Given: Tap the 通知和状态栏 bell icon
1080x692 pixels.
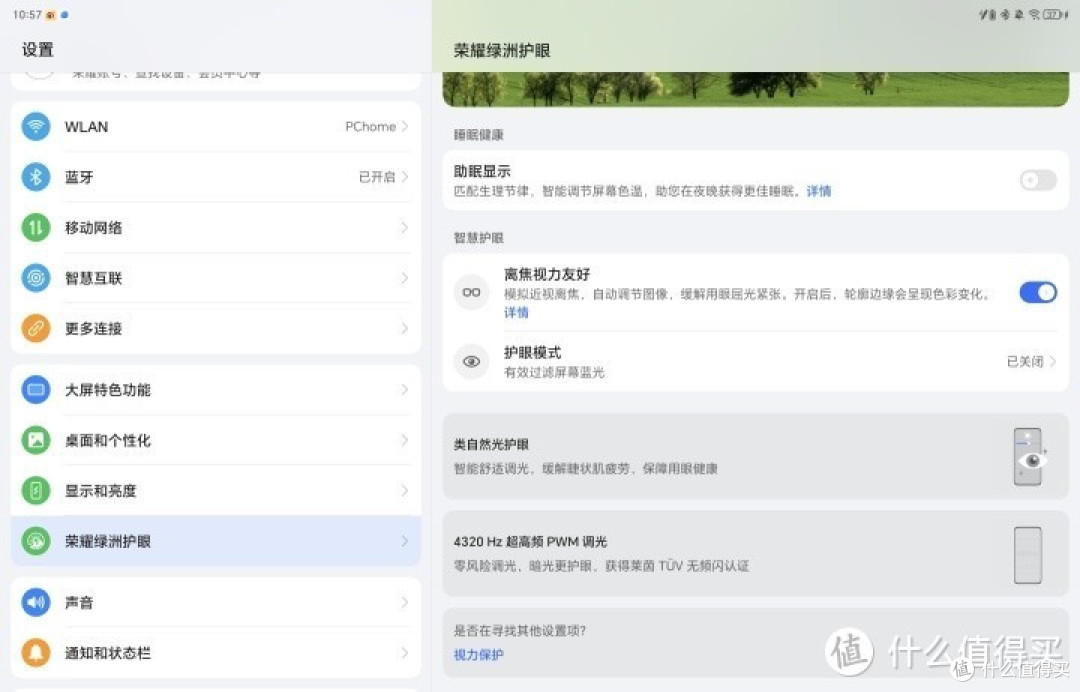Looking at the screenshot, I should click(36, 653).
